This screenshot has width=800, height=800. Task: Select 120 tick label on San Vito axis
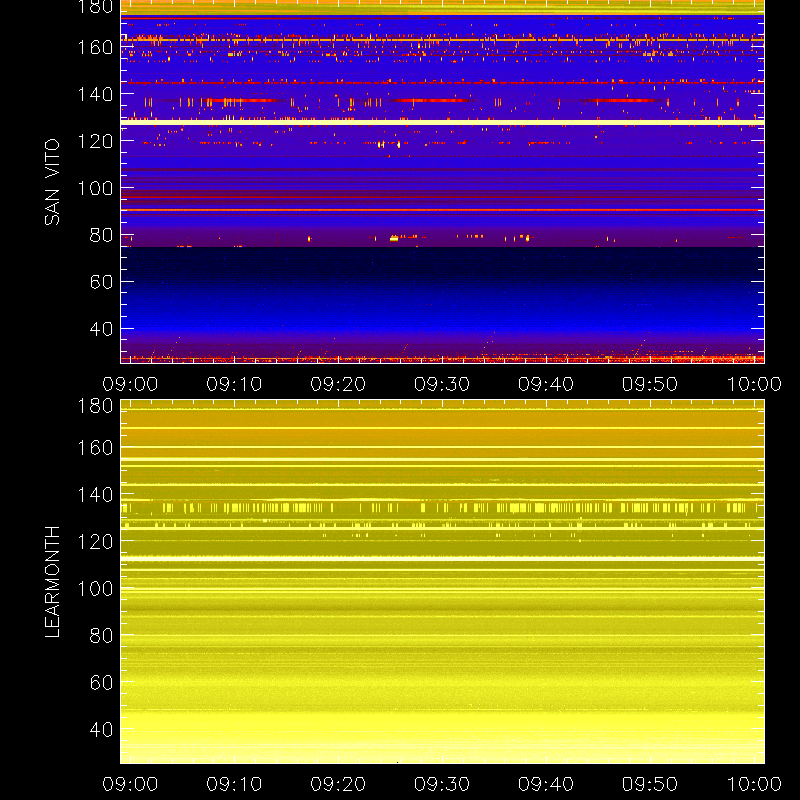pyautogui.click(x=95, y=141)
